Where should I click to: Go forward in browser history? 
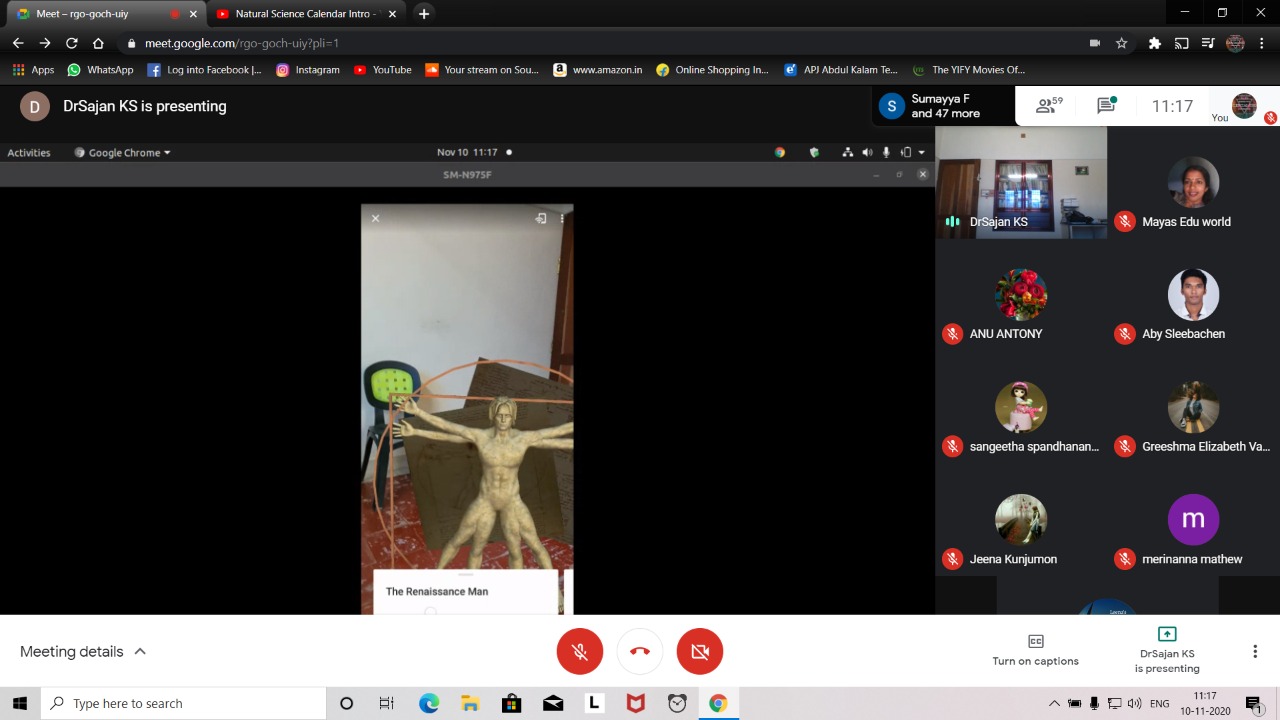pyautogui.click(x=45, y=43)
